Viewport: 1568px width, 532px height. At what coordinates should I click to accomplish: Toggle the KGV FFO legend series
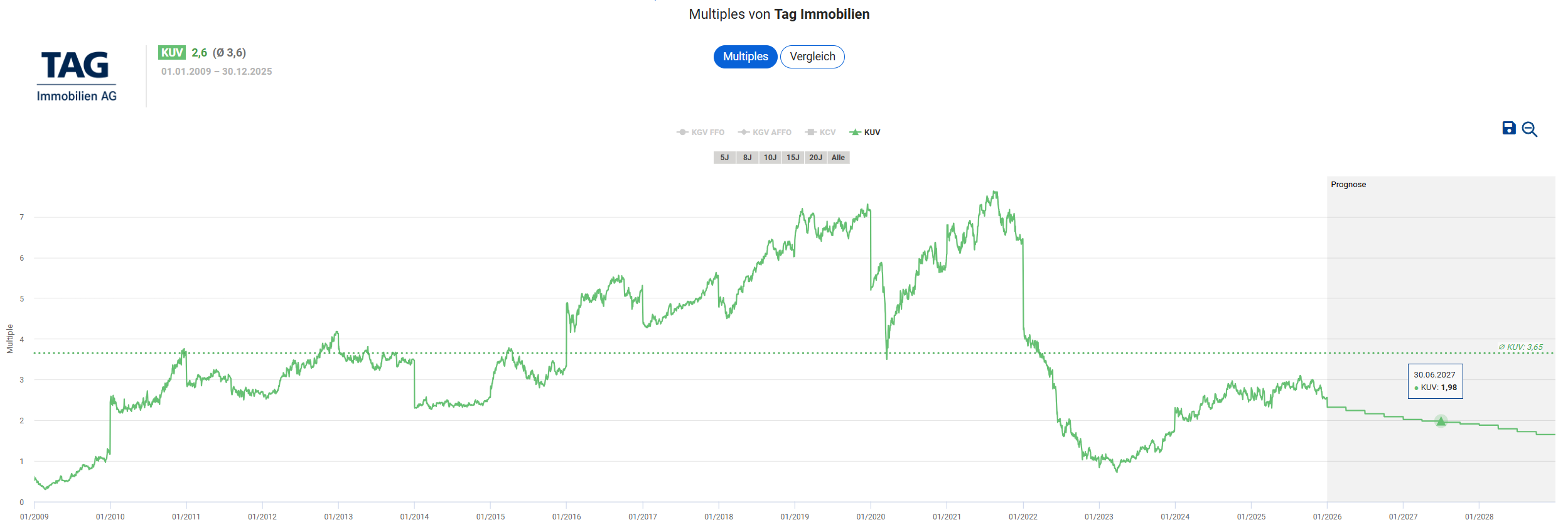(x=701, y=133)
